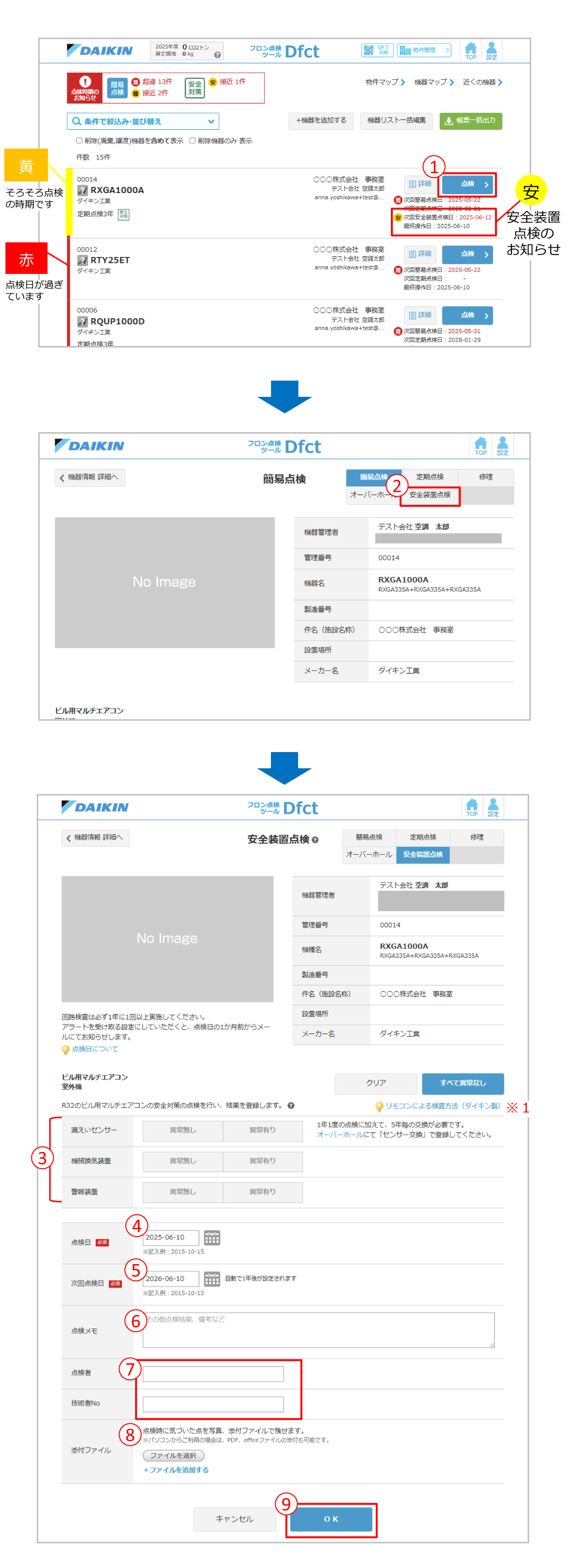Open 物件管理 in the list screen header
The height and width of the screenshot is (1568, 581).
point(424,50)
